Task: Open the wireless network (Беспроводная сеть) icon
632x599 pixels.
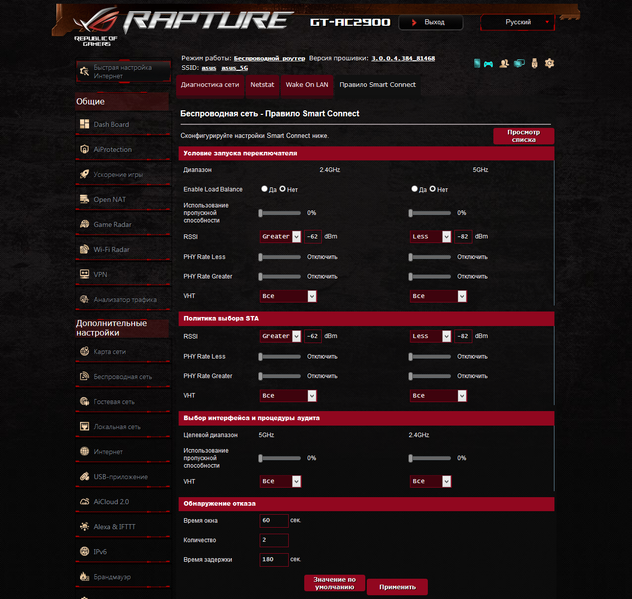Action: (x=84, y=376)
